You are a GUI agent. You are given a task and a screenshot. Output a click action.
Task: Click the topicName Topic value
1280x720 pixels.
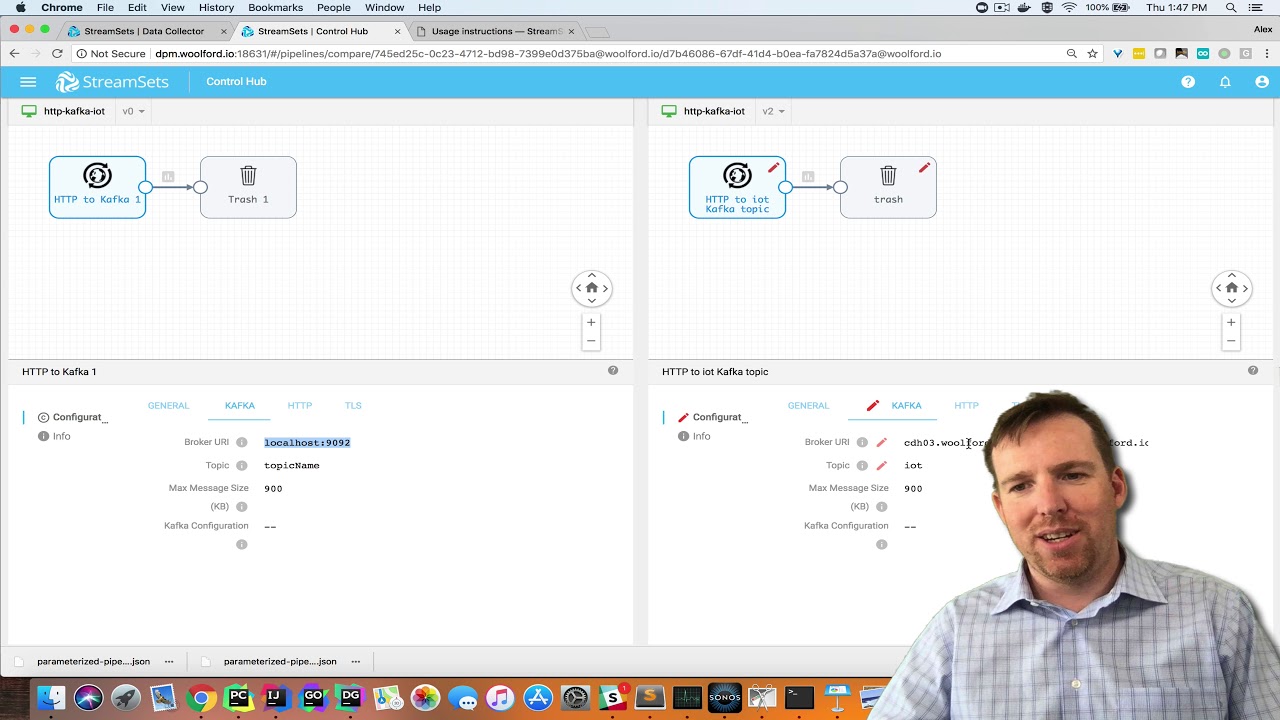tap(292, 465)
